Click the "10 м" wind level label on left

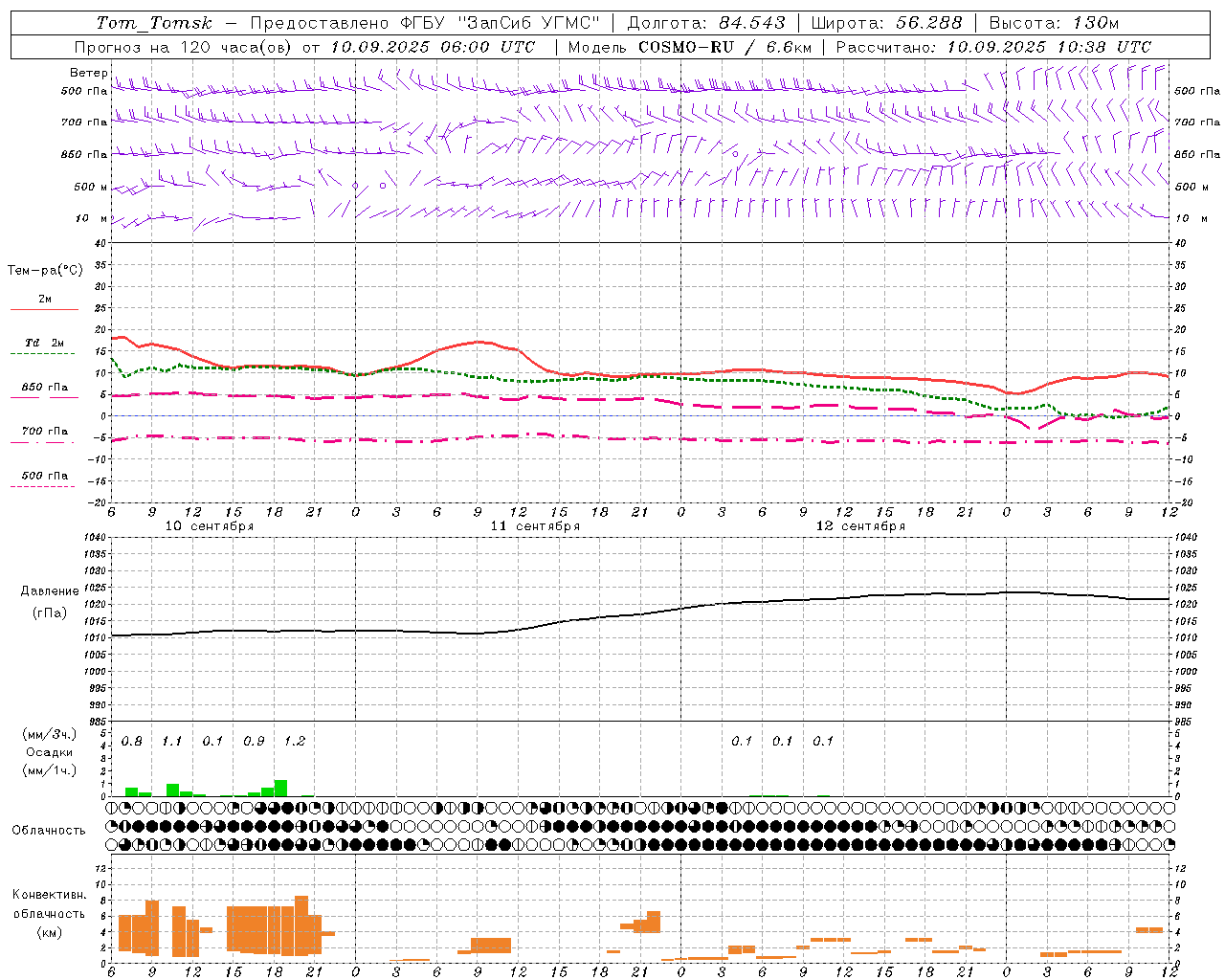click(x=92, y=218)
